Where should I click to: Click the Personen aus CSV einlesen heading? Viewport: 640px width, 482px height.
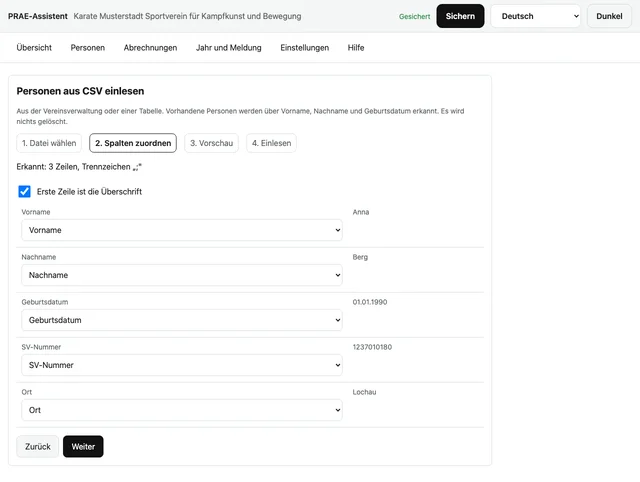pos(80,91)
